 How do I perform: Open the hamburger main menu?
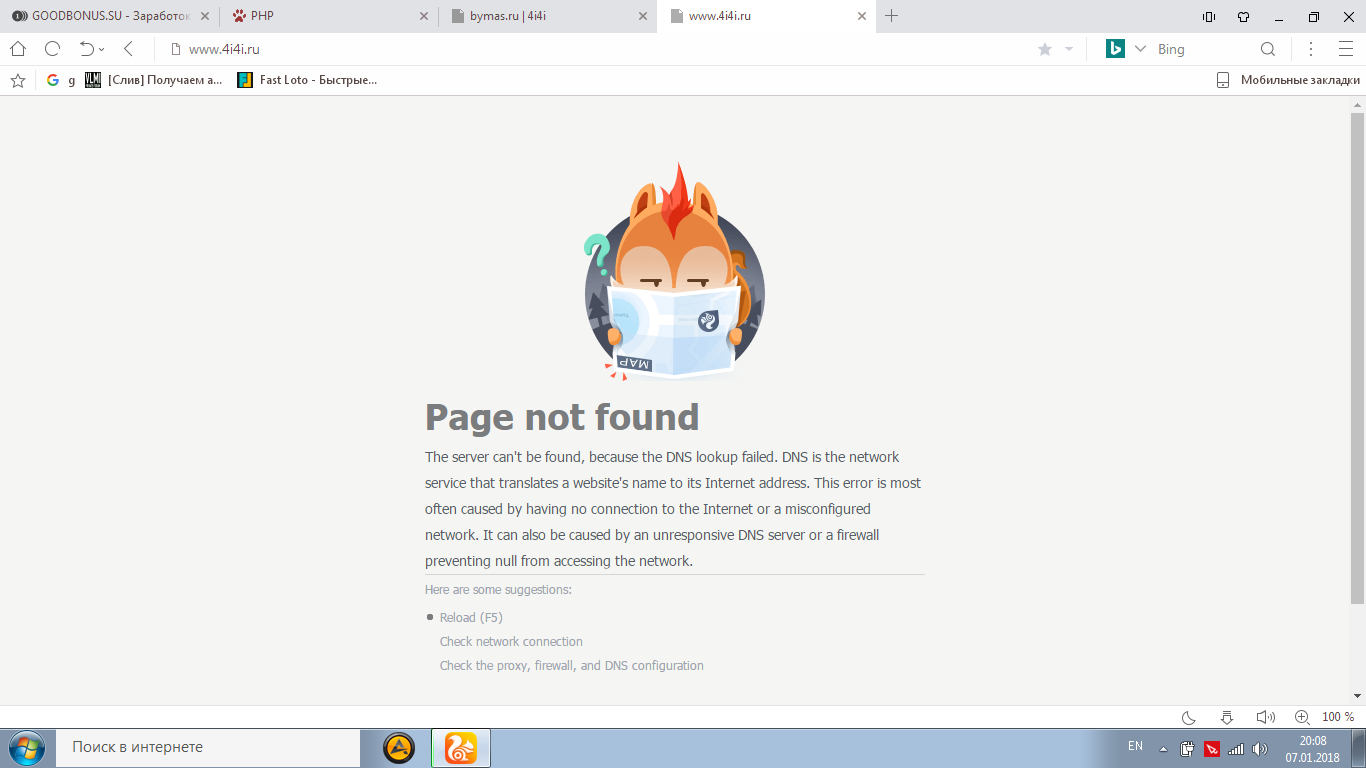(x=1345, y=49)
